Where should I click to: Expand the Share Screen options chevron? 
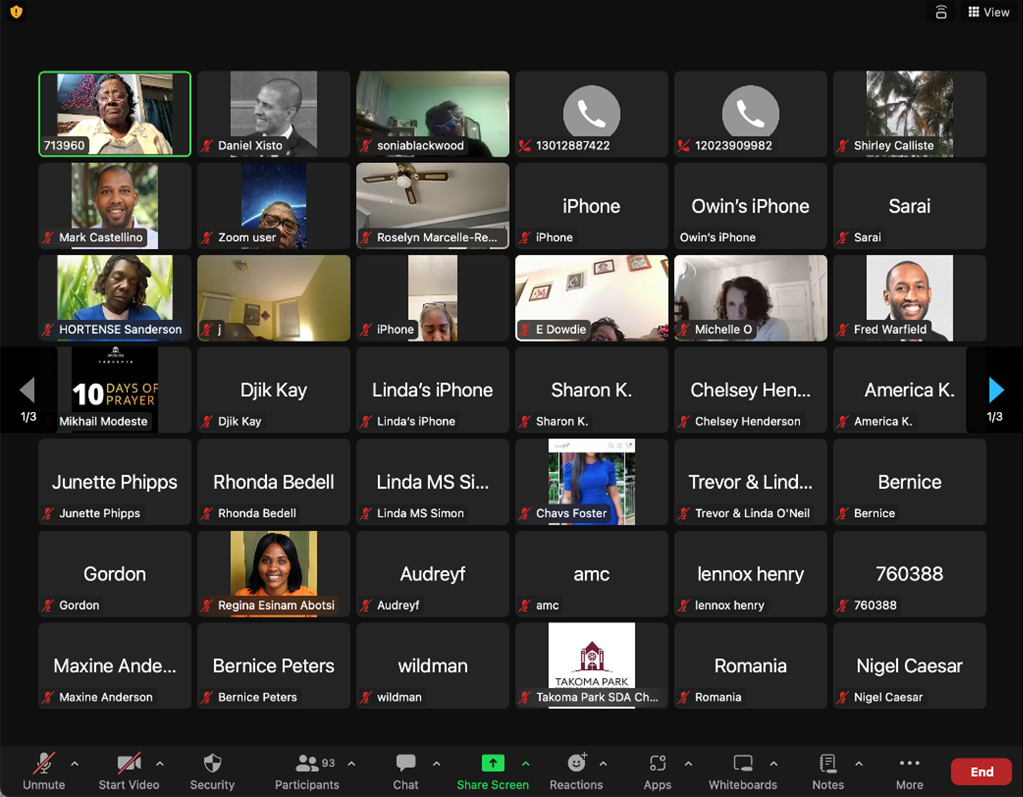click(x=526, y=764)
